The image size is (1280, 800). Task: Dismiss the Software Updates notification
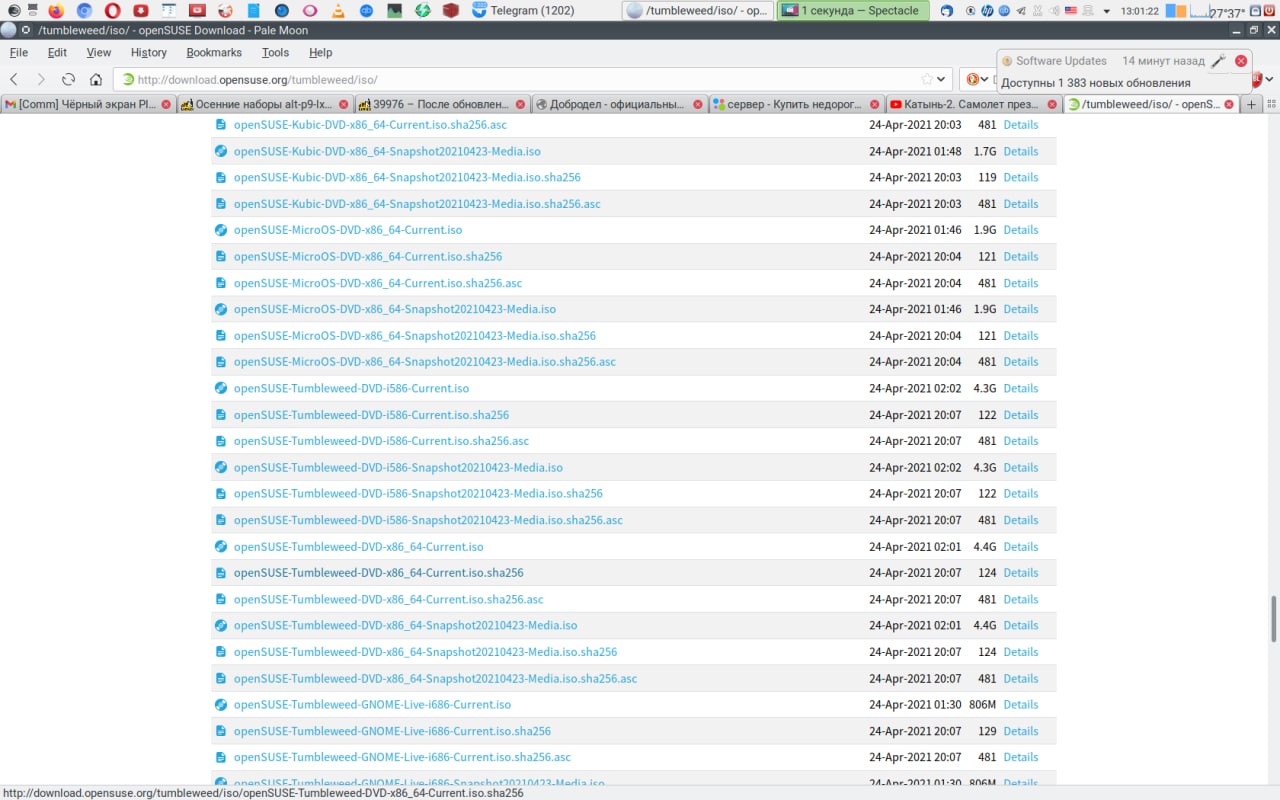point(1241,61)
